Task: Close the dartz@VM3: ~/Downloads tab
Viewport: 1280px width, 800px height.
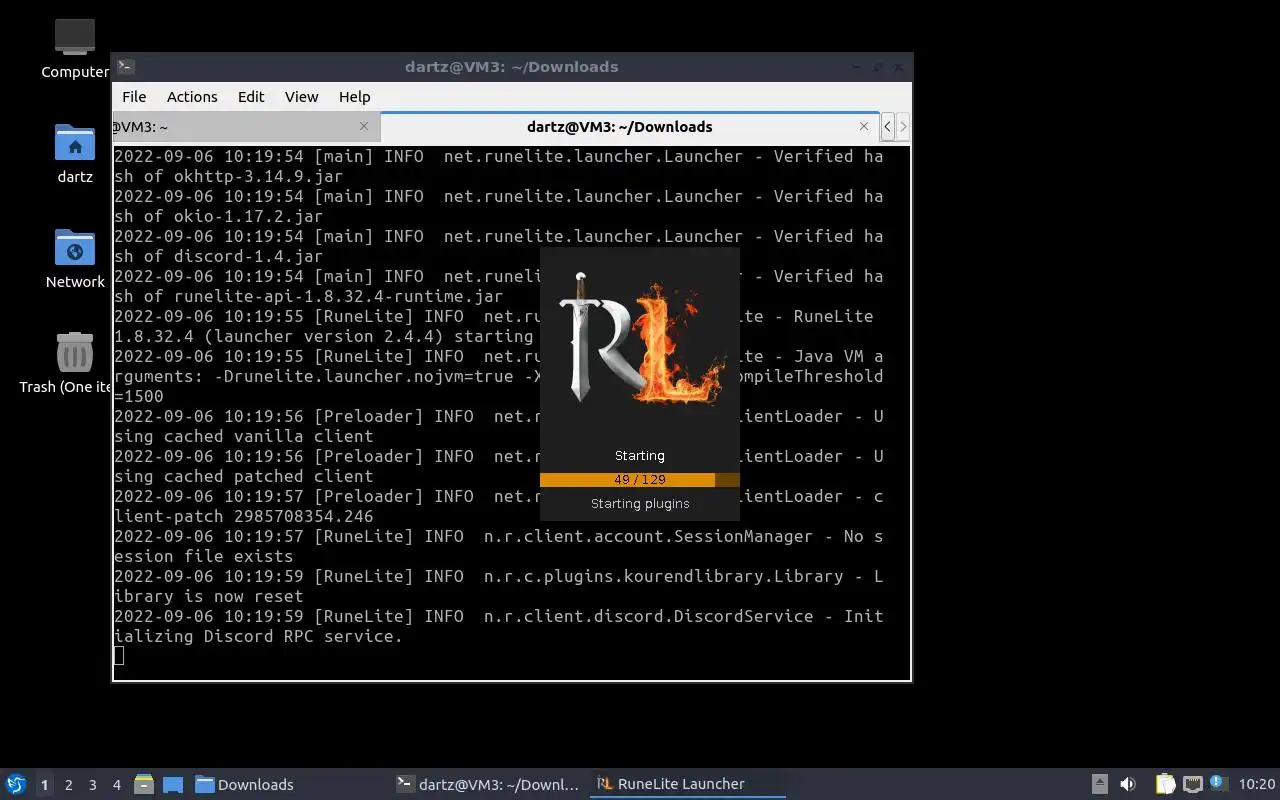Action: [864, 126]
